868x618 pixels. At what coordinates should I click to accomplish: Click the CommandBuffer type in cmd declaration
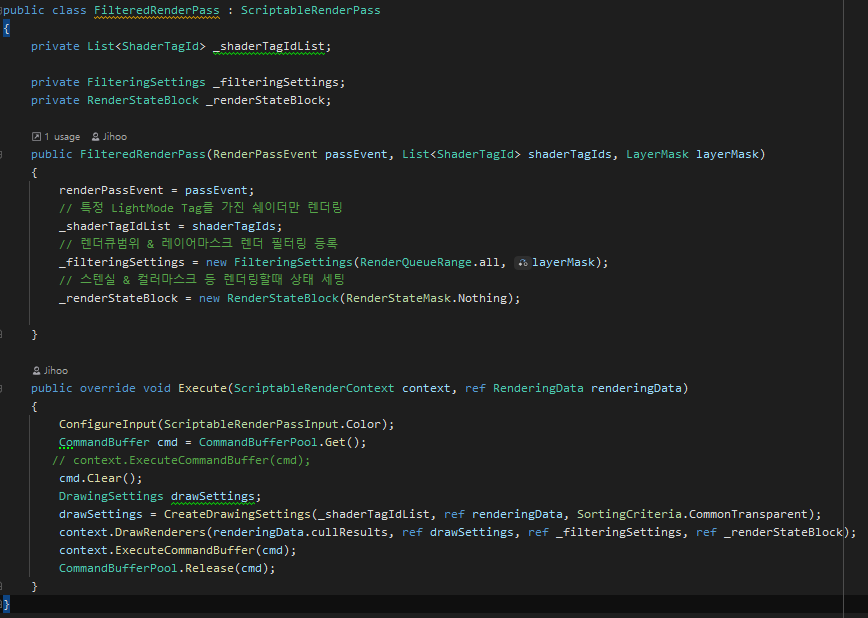point(104,442)
